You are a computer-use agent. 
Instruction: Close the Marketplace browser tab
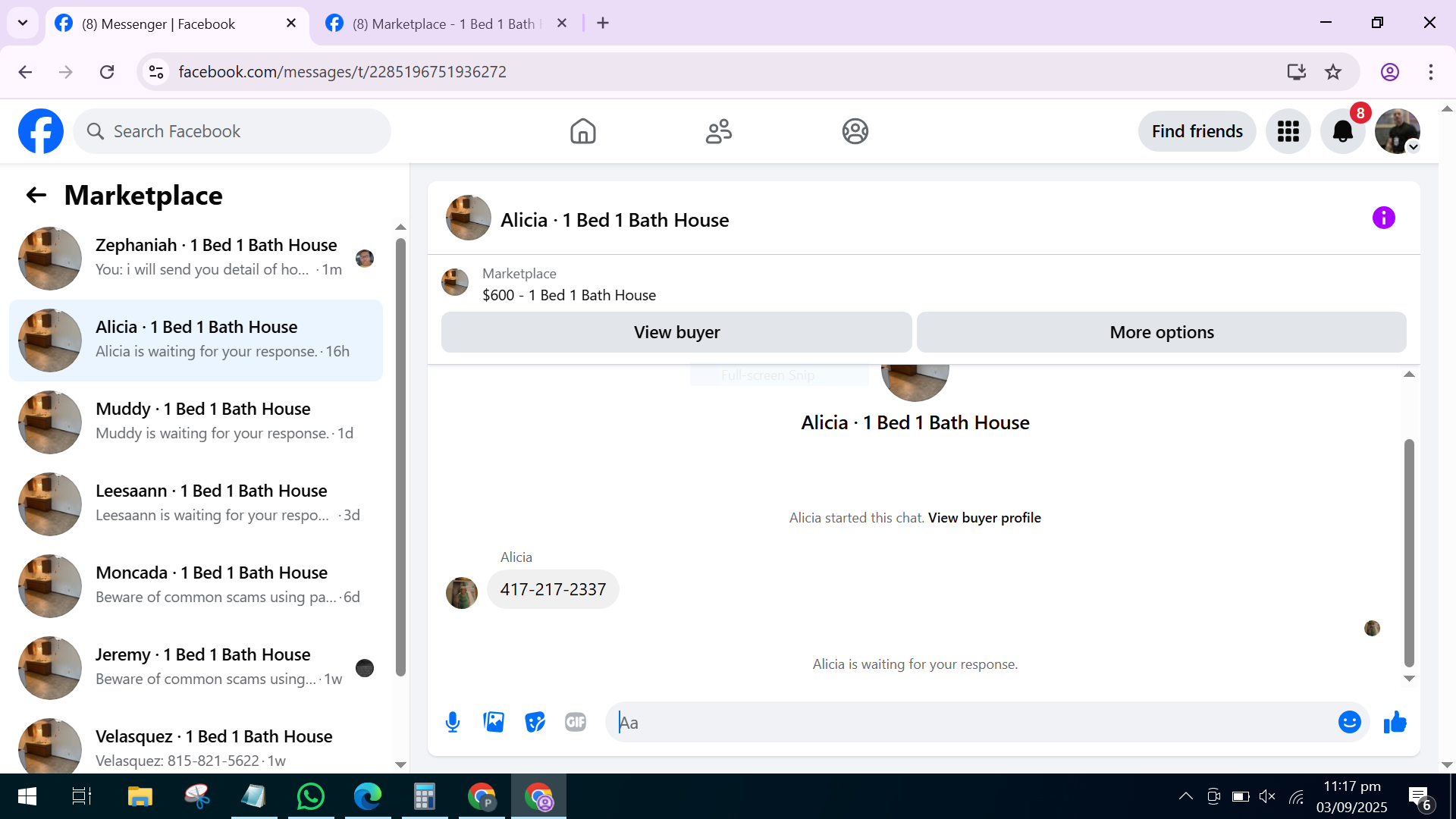pyautogui.click(x=562, y=24)
